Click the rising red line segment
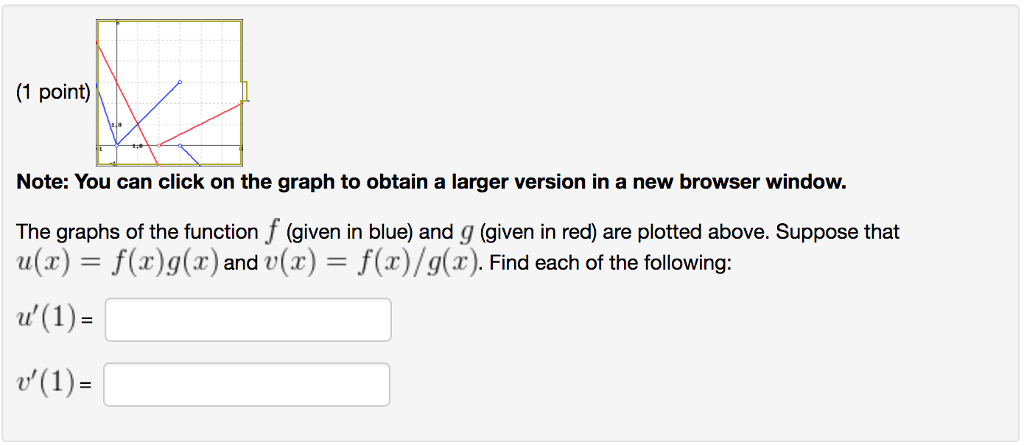Viewport: 1024px width, 445px height. [x=200, y=125]
